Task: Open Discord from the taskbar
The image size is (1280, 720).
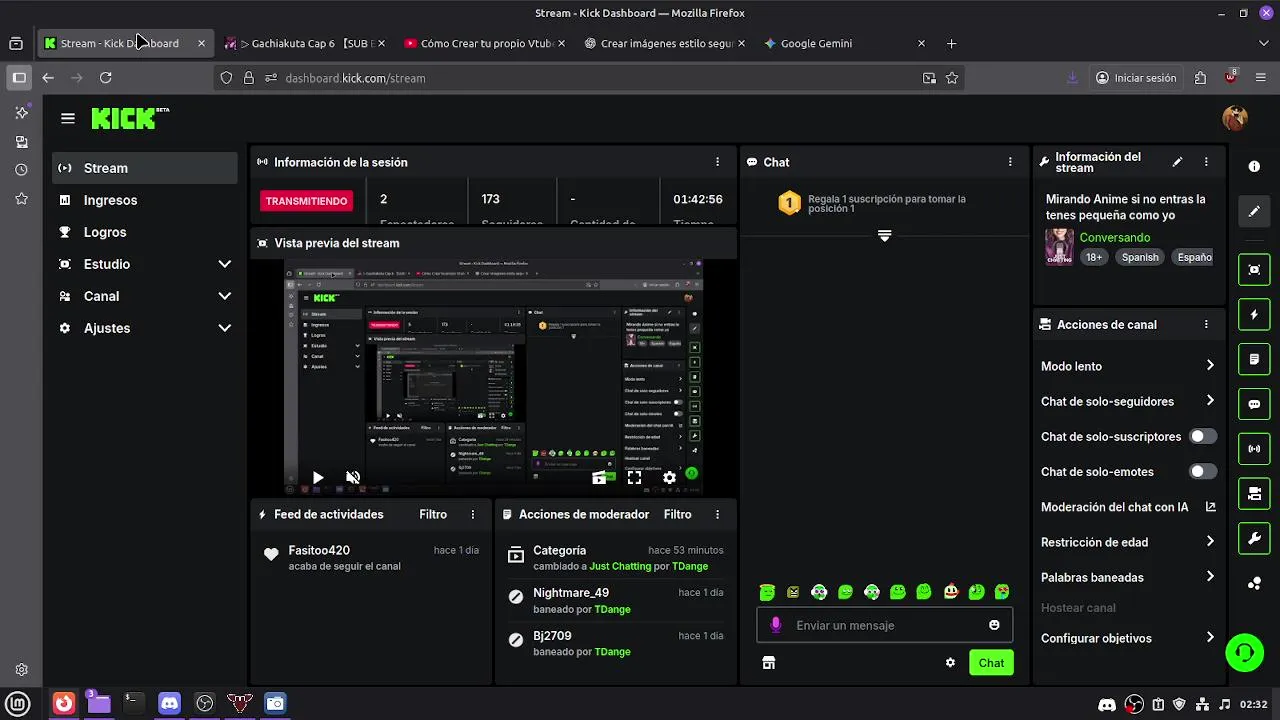Action: click(170, 703)
